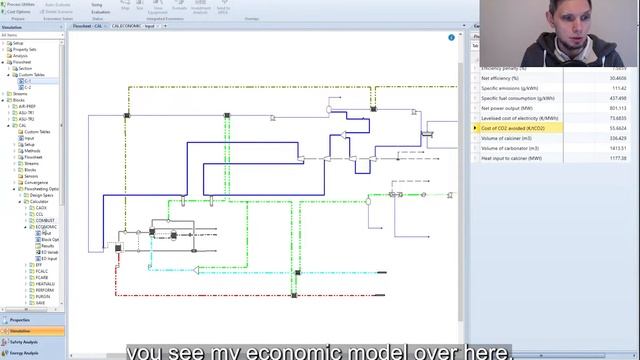Select the Design Specs folder
The width and height of the screenshot is (640, 360).
38,195
